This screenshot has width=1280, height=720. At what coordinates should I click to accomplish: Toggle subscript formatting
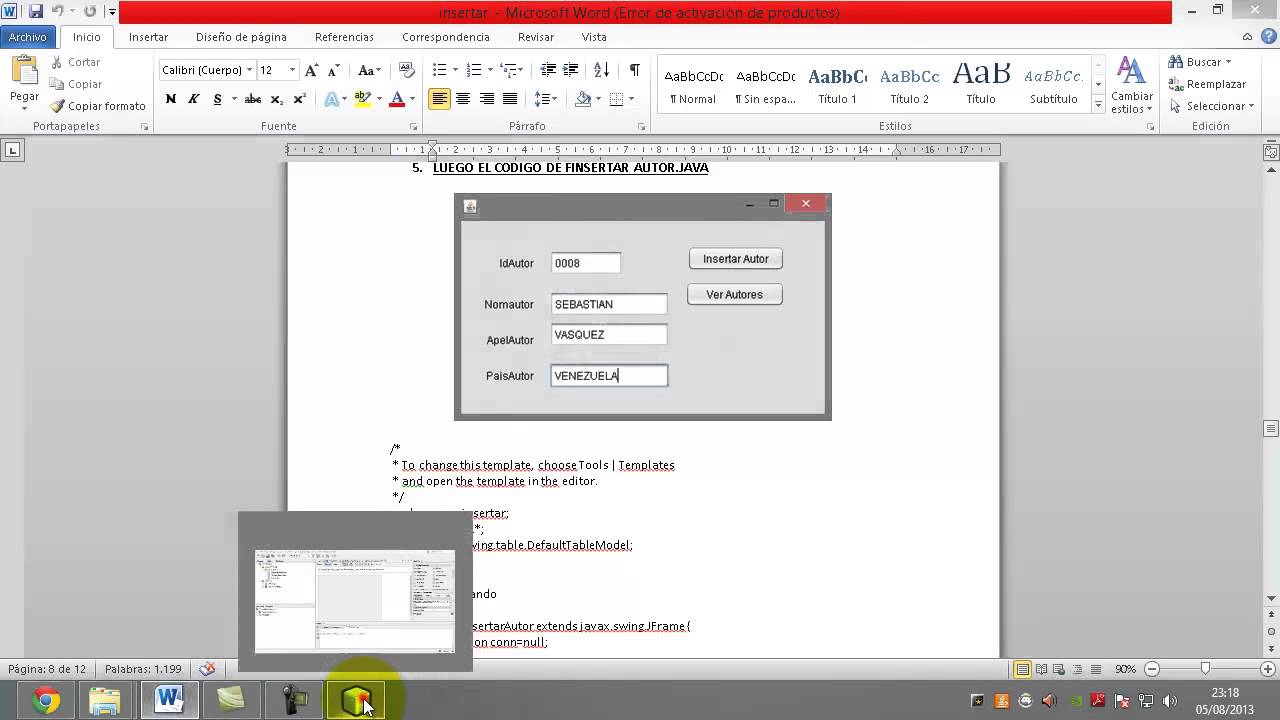[x=277, y=99]
